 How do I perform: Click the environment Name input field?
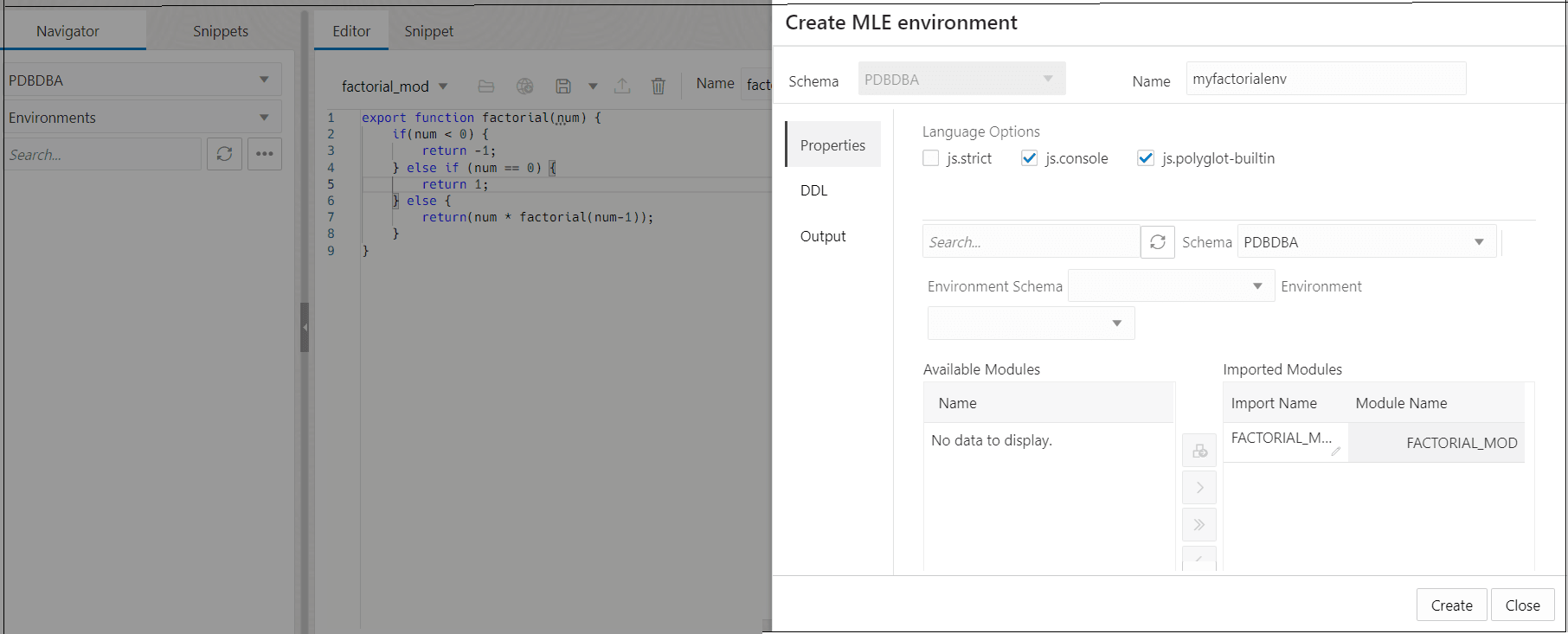[1326, 79]
